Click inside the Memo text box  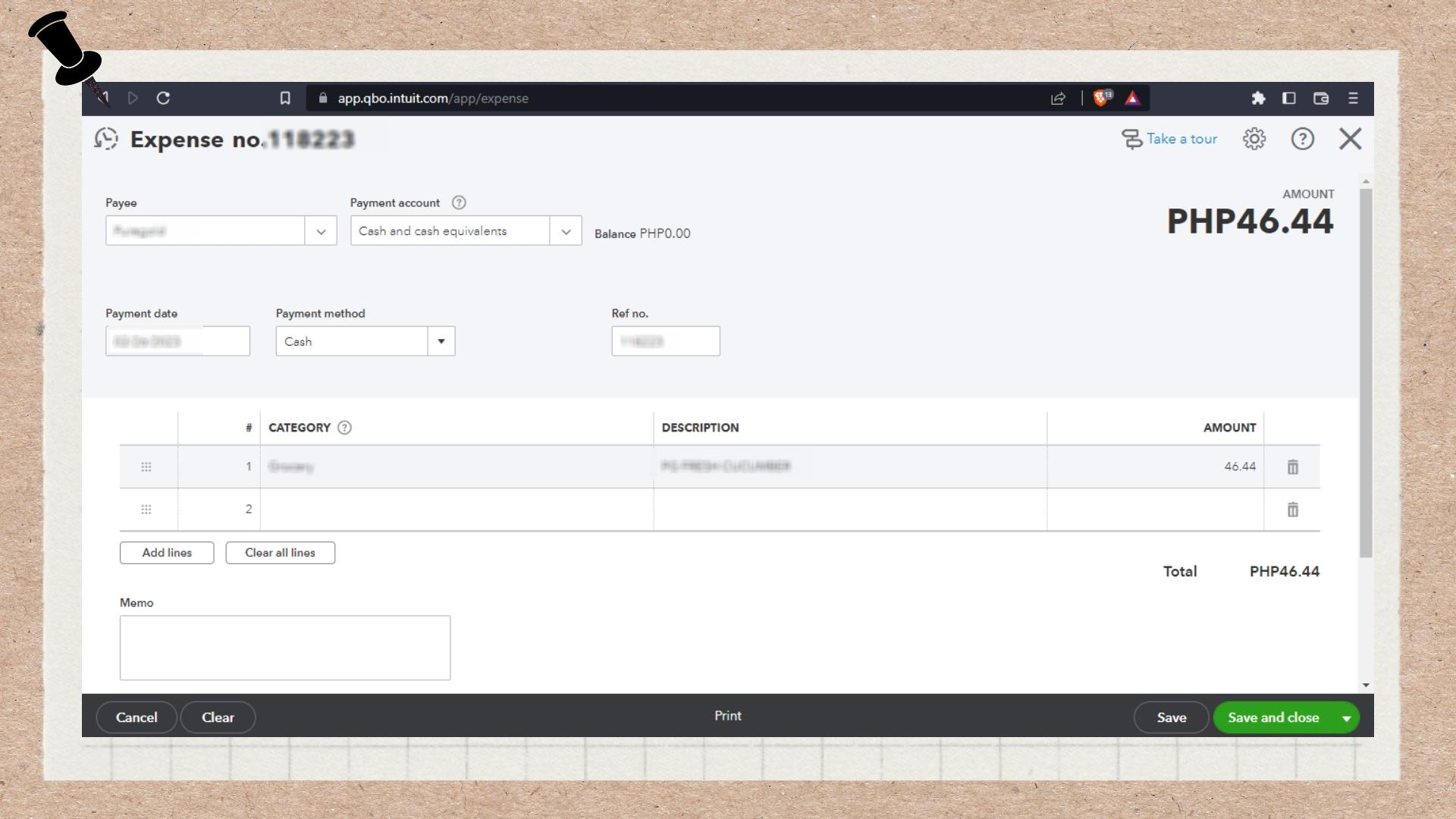pos(284,648)
